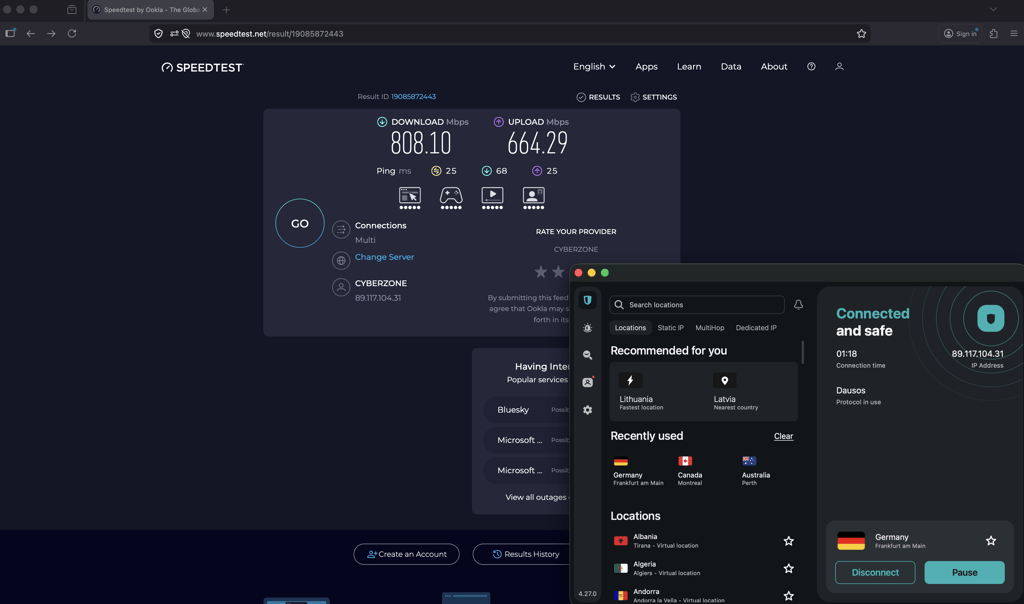Screen dimensions: 1024x604
Task: Open the VPN settings gear icon
Action: point(587,410)
